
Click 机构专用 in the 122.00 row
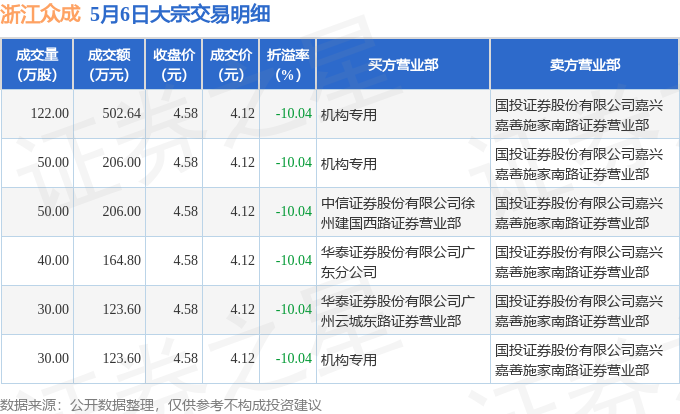(x=349, y=115)
